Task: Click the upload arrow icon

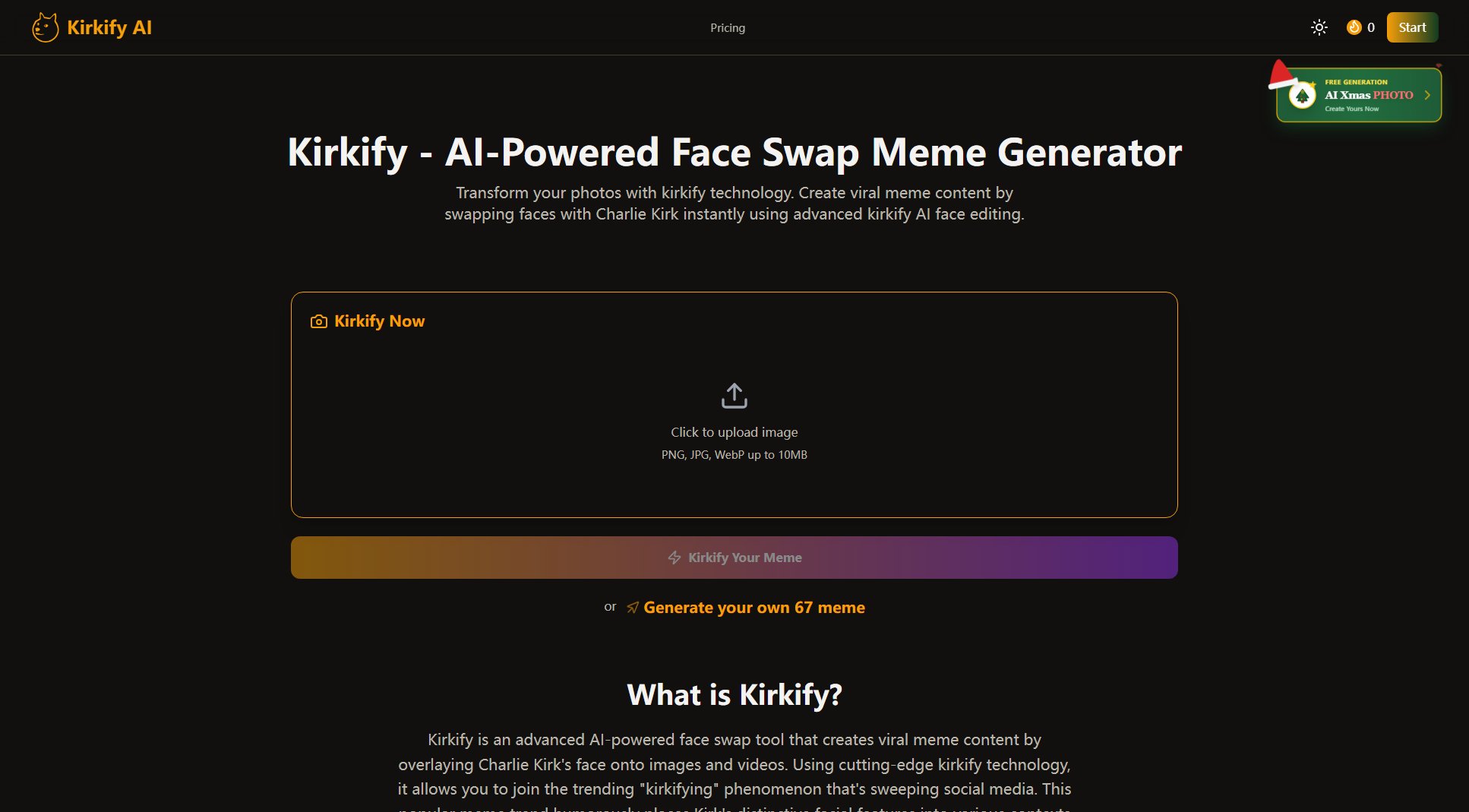Action: [x=733, y=395]
